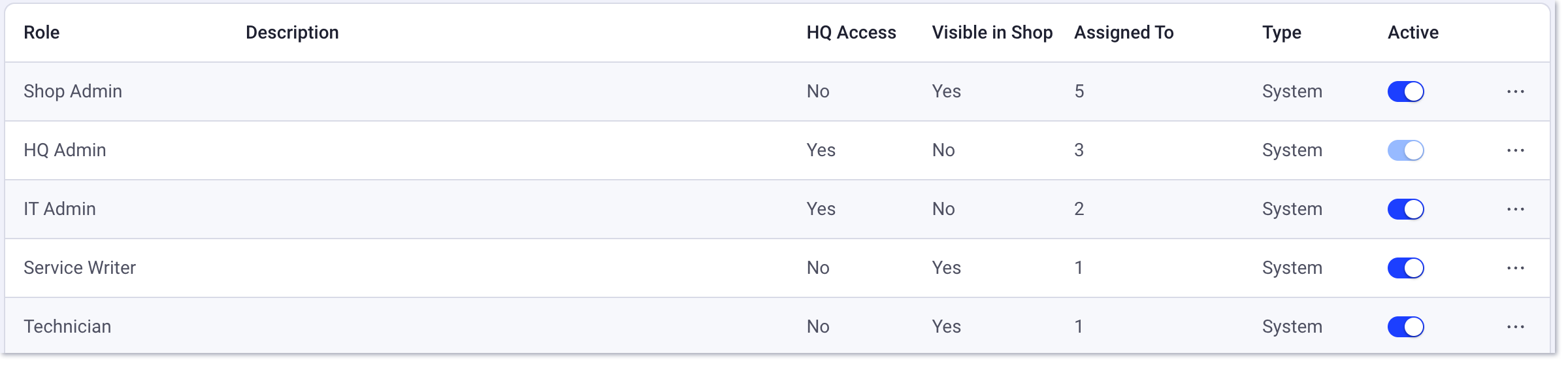Sort by the Role column header
The width and height of the screenshot is (1568, 366).
[x=41, y=33]
